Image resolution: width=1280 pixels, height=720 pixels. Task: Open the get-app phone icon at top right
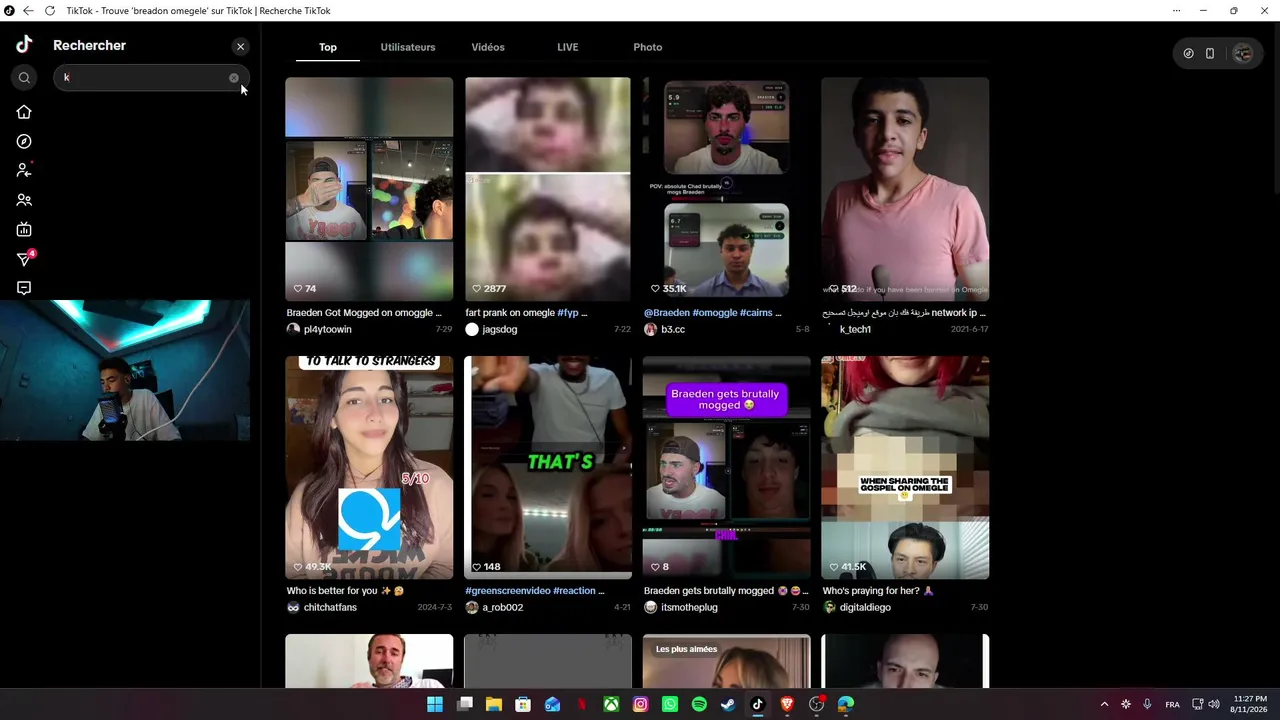pos(1210,53)
